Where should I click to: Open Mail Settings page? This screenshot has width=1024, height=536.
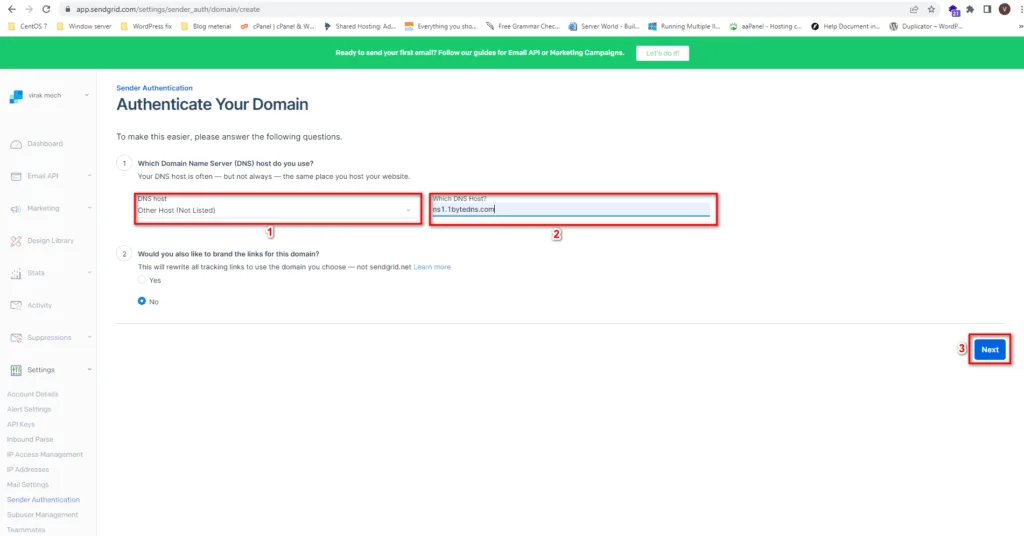27,484
